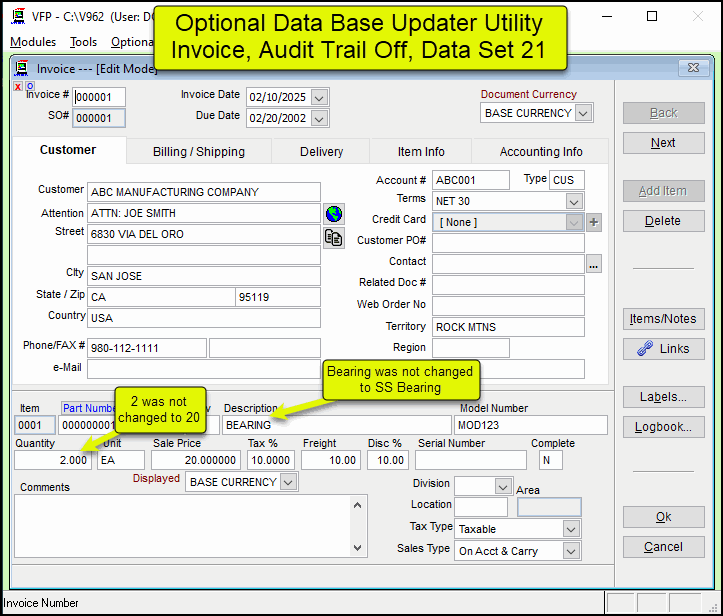Click the Complete field showing N

click(551, 460)
